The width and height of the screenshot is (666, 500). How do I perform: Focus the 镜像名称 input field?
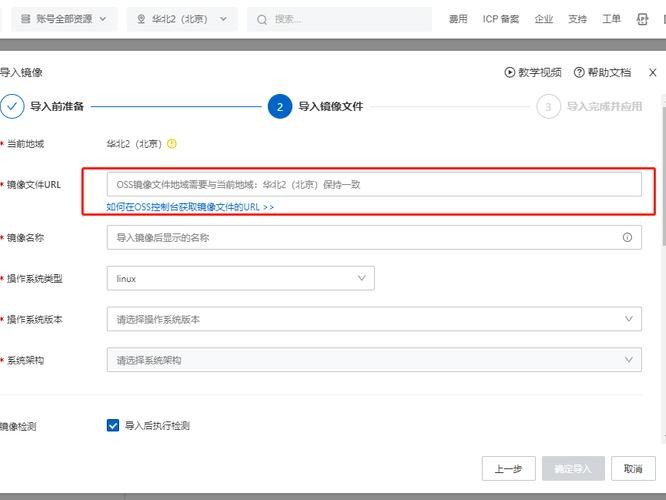(x=374, y=237)
